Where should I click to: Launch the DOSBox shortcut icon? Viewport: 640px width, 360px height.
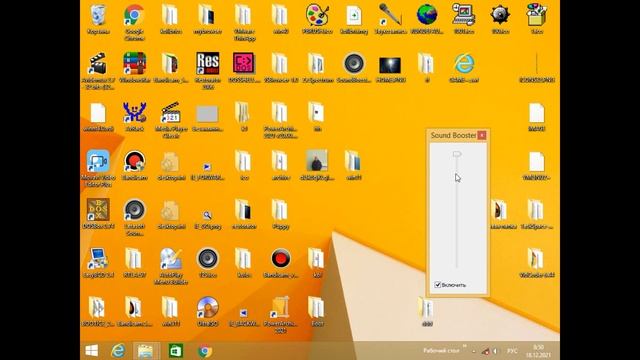point(98,210)
